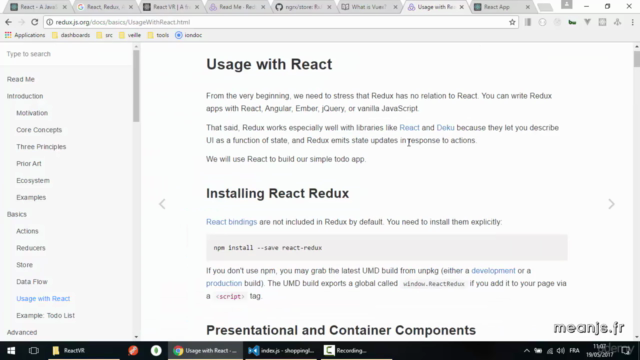Open the React bindings link
This screenshot has width=640, height=360.
tap(231, 222)
